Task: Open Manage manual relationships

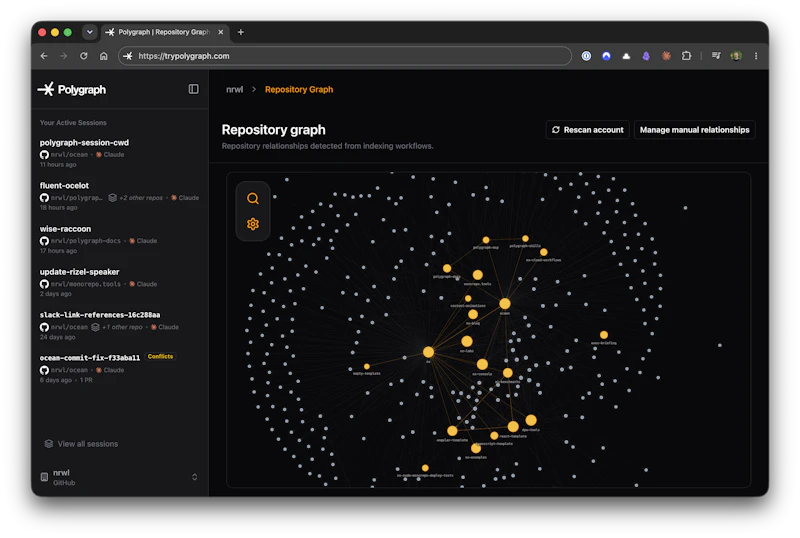Action: pyautogui.click(x=694, y=130)
